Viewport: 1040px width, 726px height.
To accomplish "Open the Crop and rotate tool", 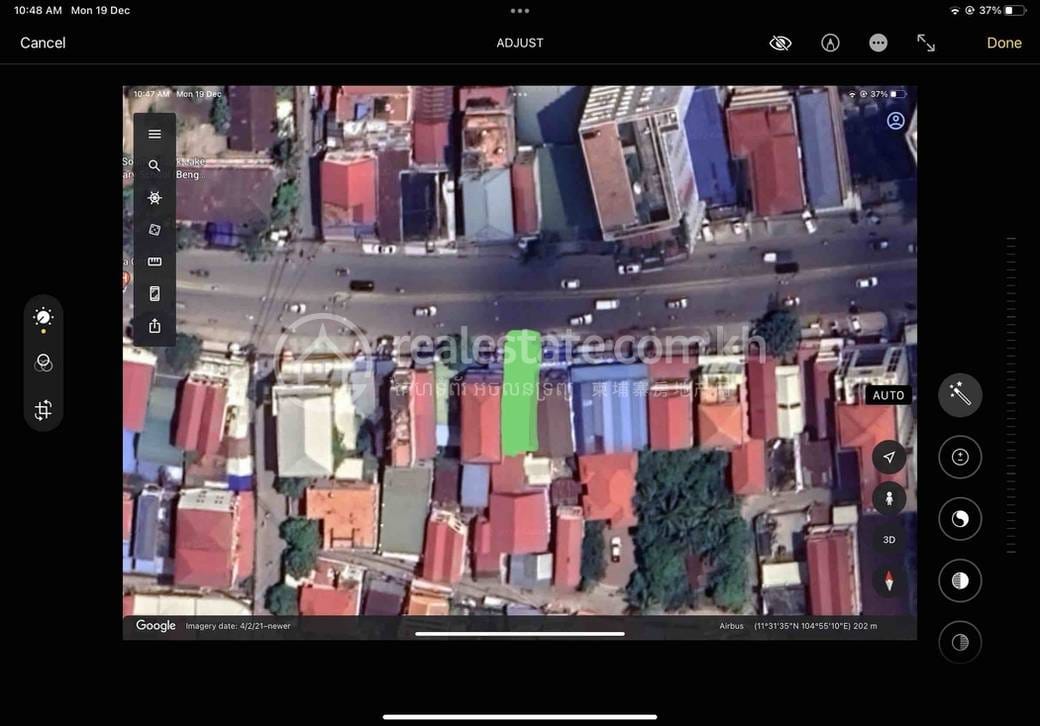I will [x=43, y=410].
